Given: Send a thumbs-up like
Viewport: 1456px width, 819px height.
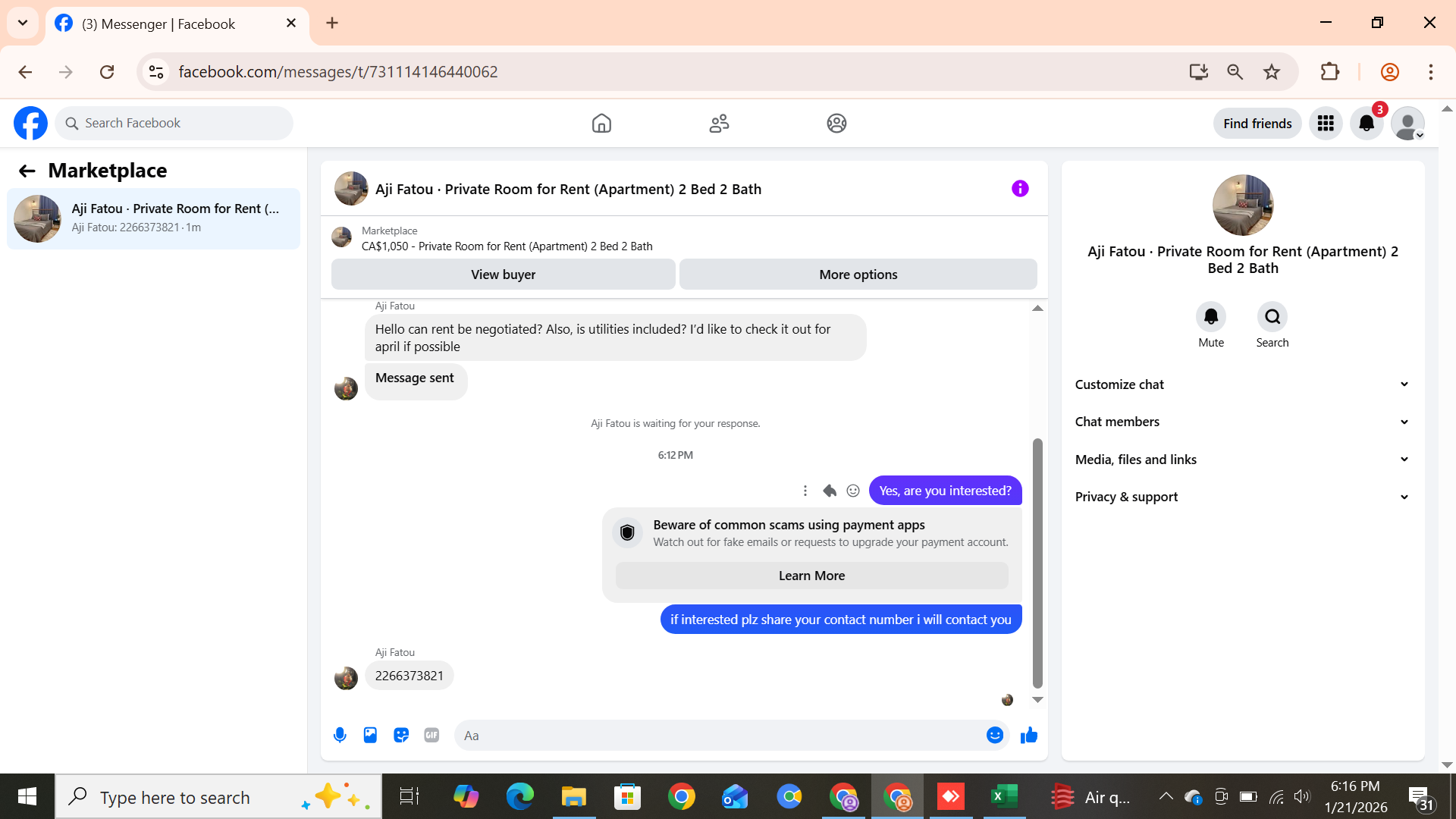Looking at the screenshot, I should tap(1028, 735).
